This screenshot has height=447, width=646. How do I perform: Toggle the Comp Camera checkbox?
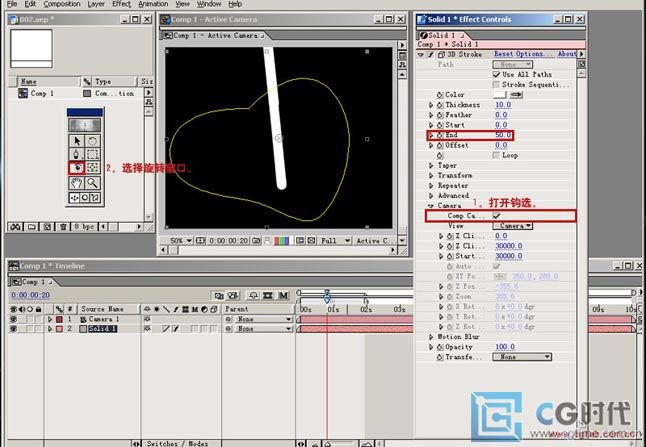[496, 215]
